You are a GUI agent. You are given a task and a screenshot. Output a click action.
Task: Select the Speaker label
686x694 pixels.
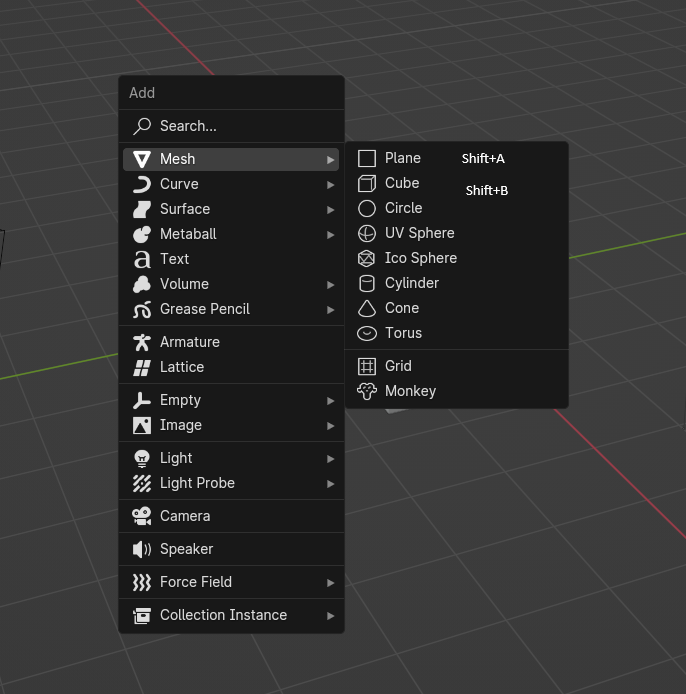pyautogui.click(x=187, y=549)
